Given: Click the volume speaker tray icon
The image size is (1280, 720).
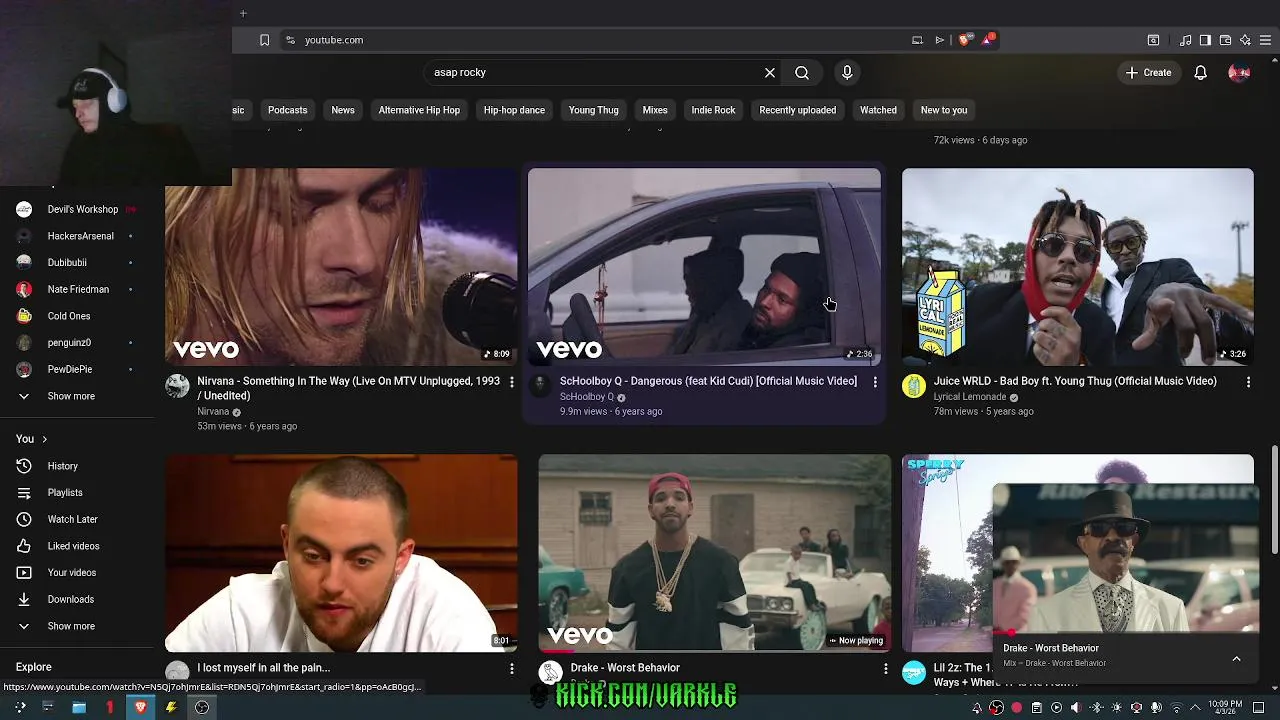Looking at the screenshot, I should 1076,708.
